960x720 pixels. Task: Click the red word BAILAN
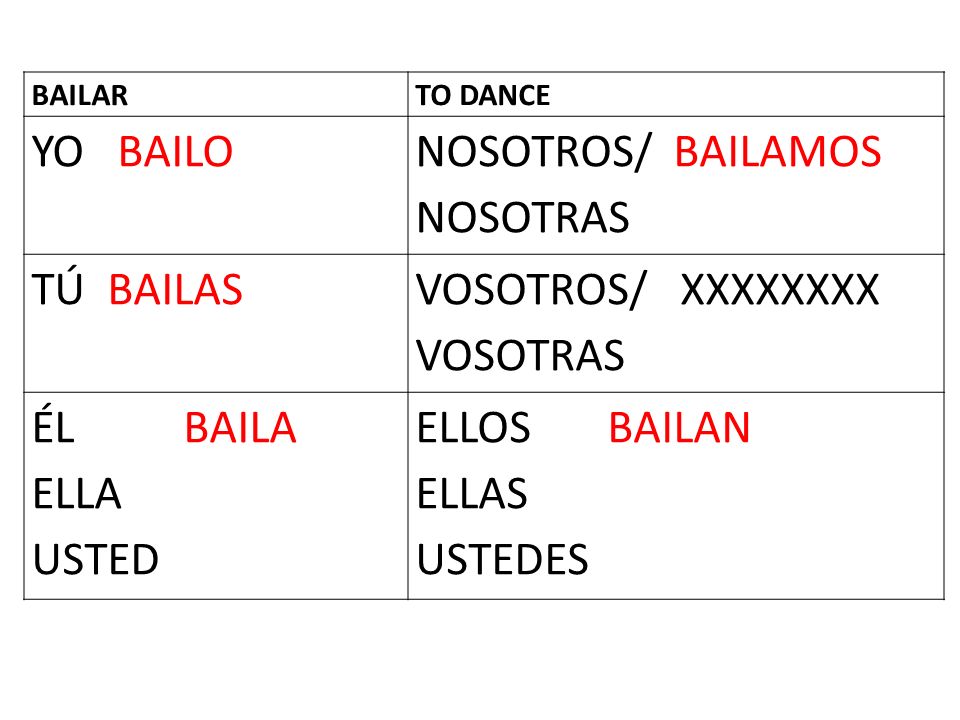[x=680, y=427]
